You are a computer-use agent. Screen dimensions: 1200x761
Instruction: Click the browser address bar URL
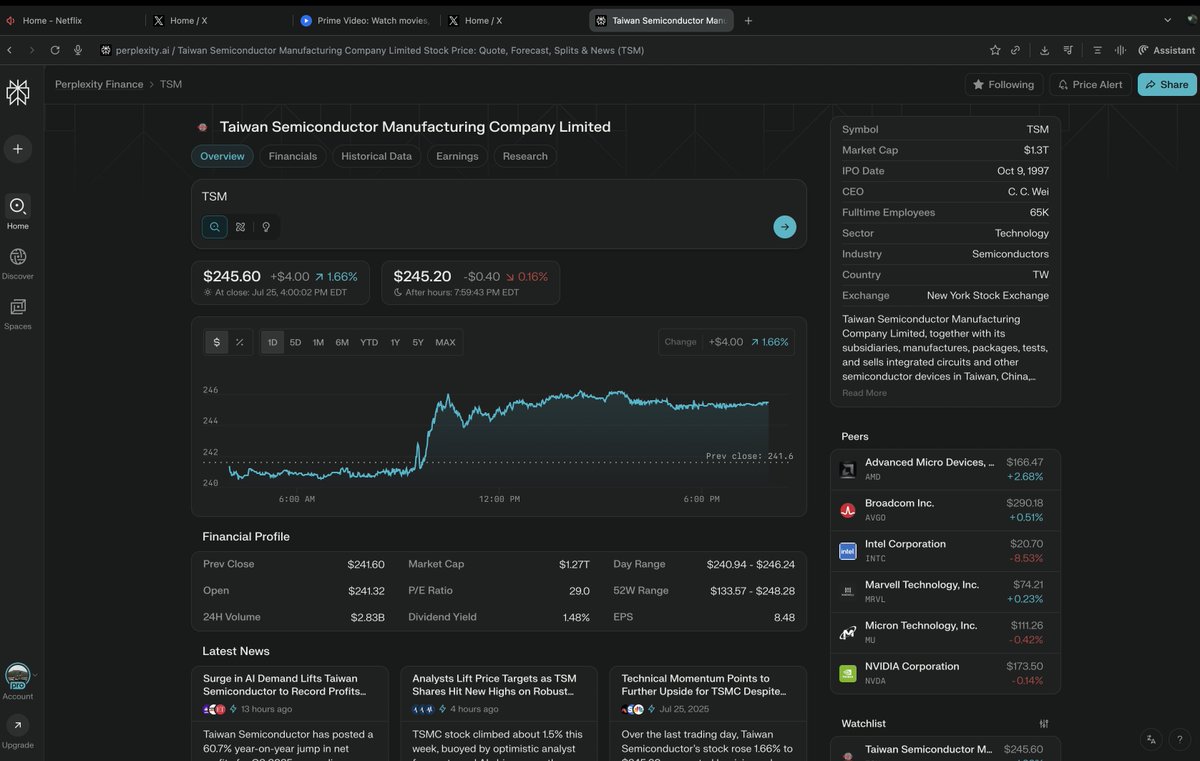pyautogui.click(x=380, y=50)
